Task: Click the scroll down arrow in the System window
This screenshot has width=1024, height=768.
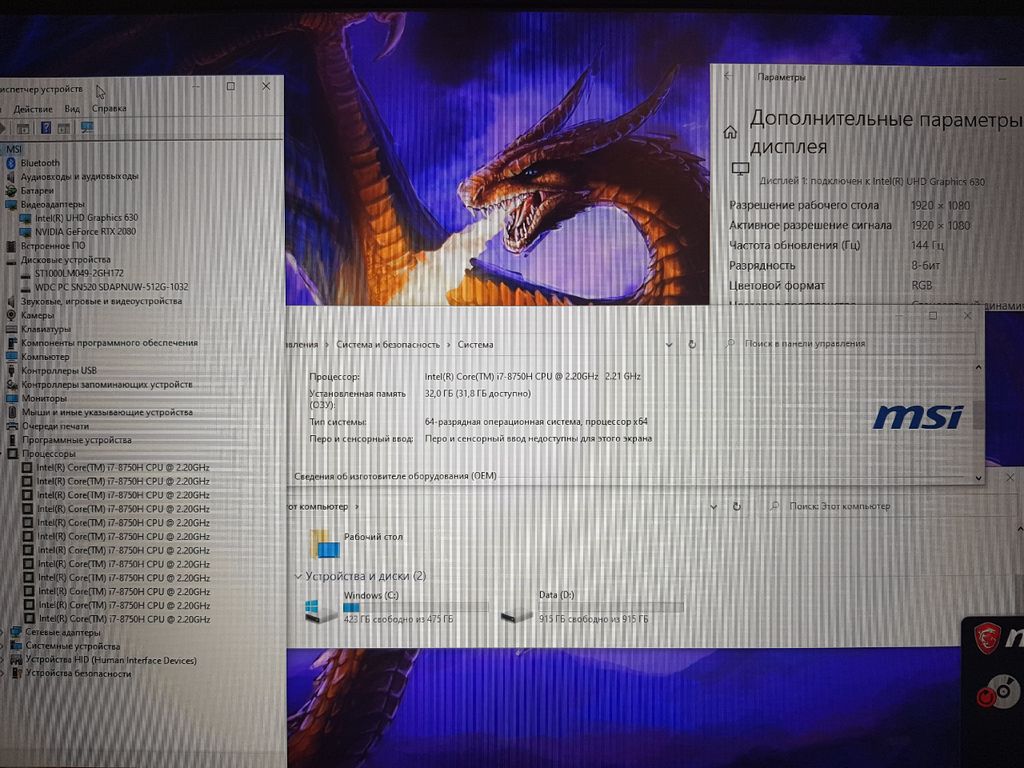Action: [x=978, y=478]
